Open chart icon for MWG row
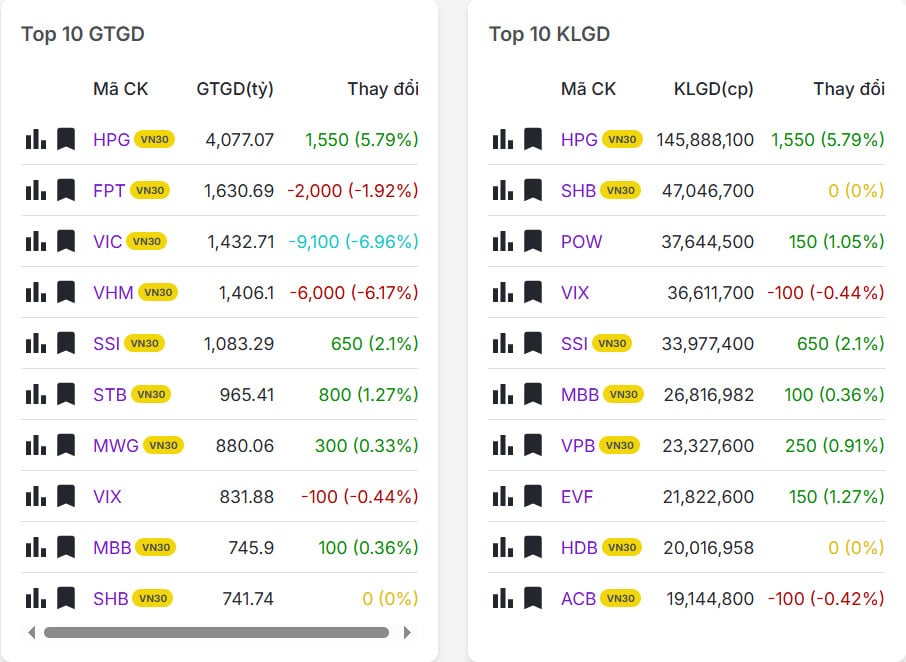This screenshot has width=906, height=662. [x=36, y=445]
